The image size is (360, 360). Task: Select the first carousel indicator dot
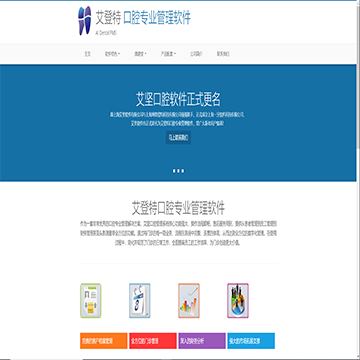click(x=174, y=171)
